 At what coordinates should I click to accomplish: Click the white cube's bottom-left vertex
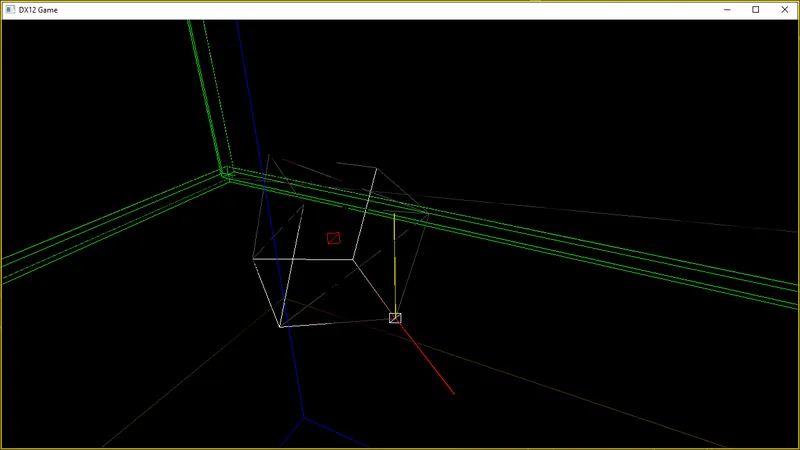pyautogui.click(x=280, y=327)
